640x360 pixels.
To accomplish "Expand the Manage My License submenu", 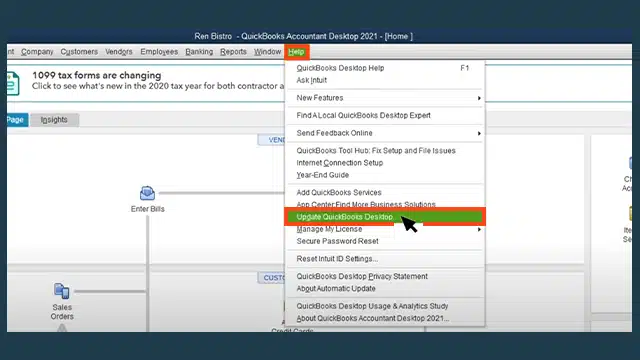I will (x=384, y=229).
